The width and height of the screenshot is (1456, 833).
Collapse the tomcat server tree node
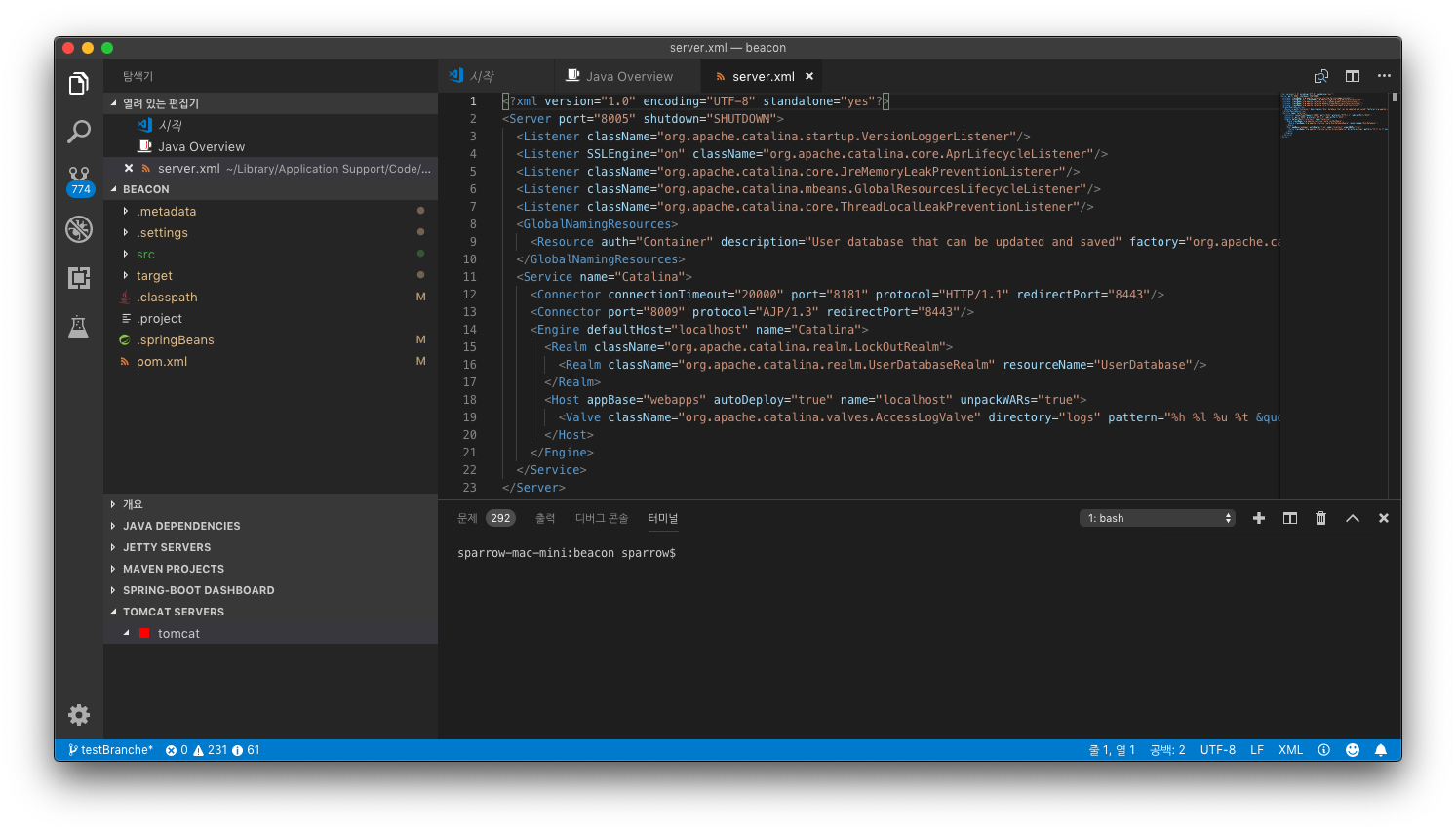tap(127, 633)
